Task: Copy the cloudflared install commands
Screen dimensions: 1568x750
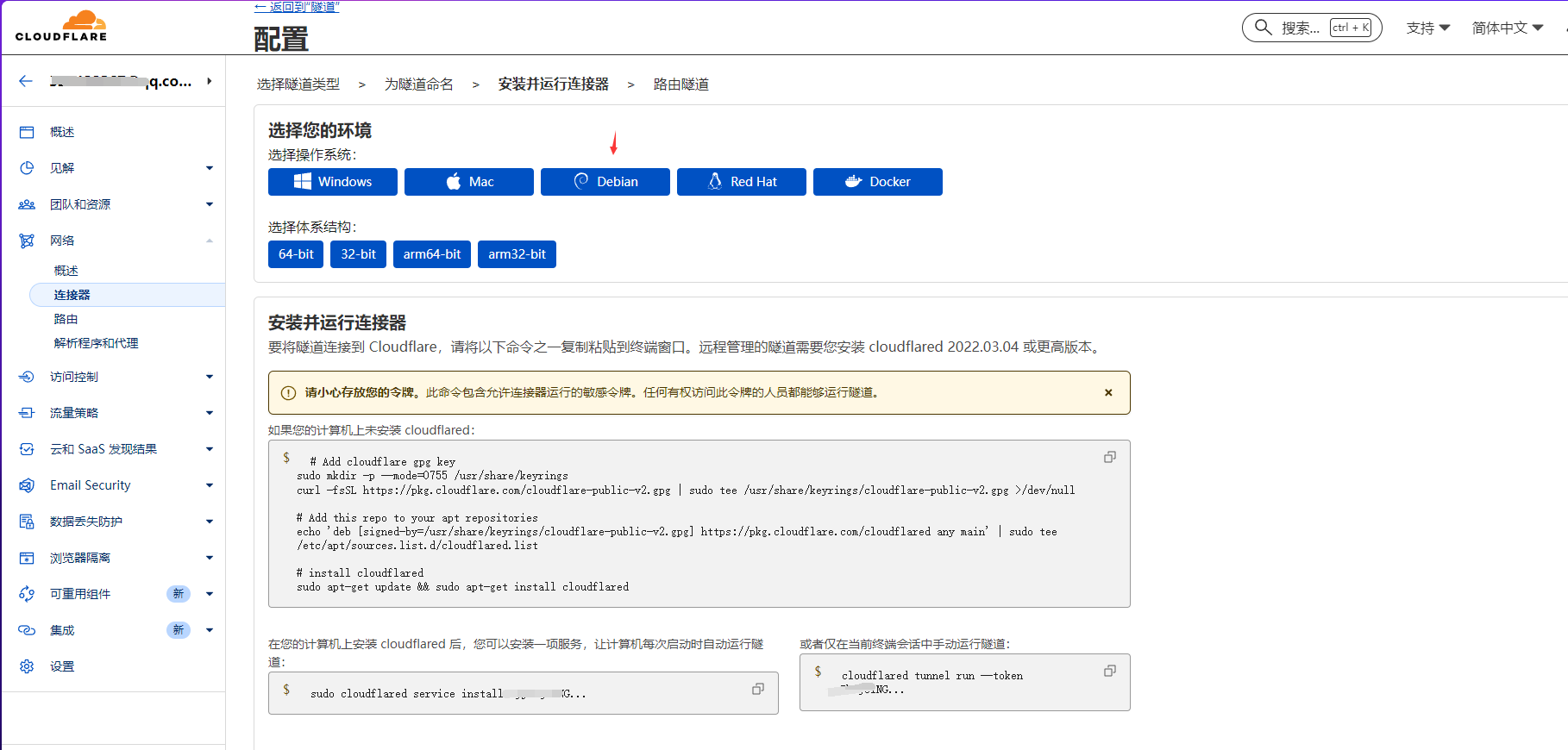Action: [x=1109, y=457]
